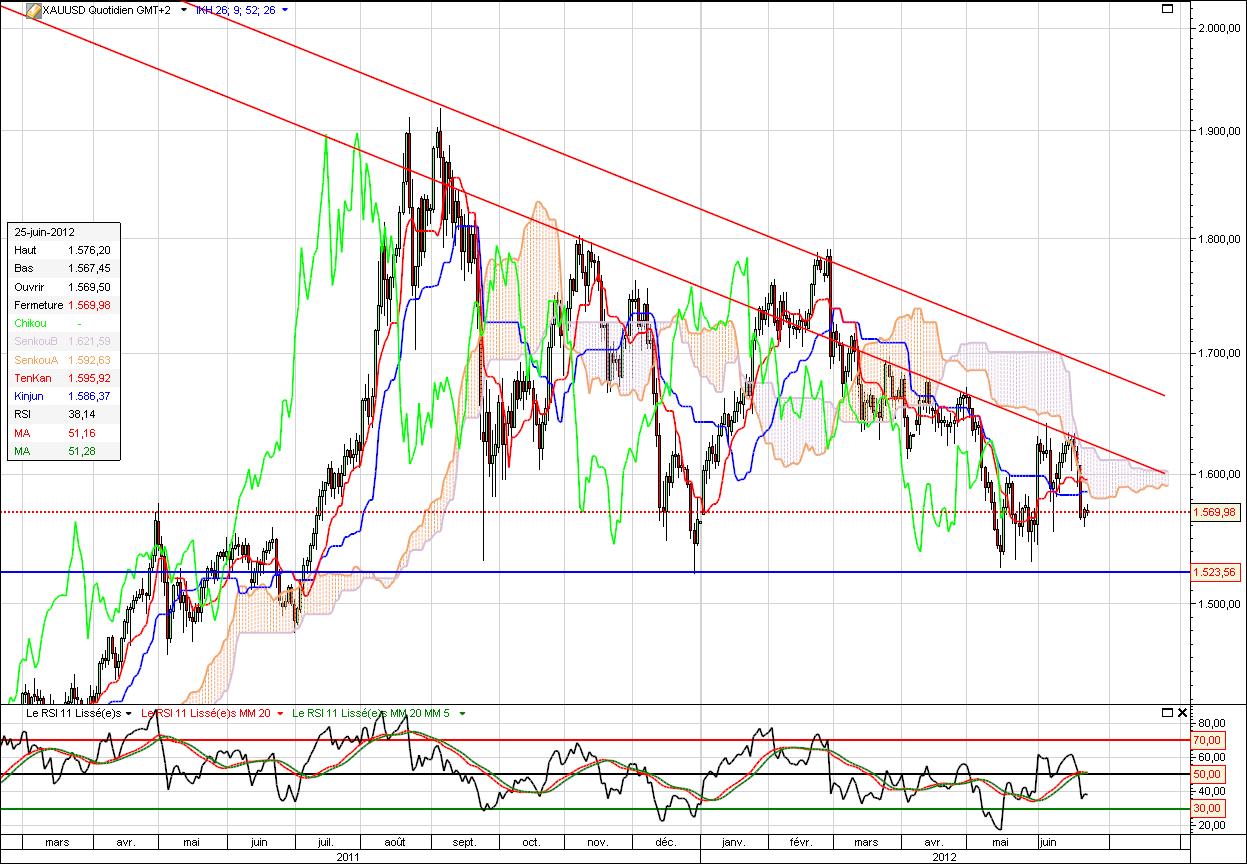The image size is (1247, 864).
Task: Click the 25-juin-2012 date header in data box
Action: click(44, 231)
